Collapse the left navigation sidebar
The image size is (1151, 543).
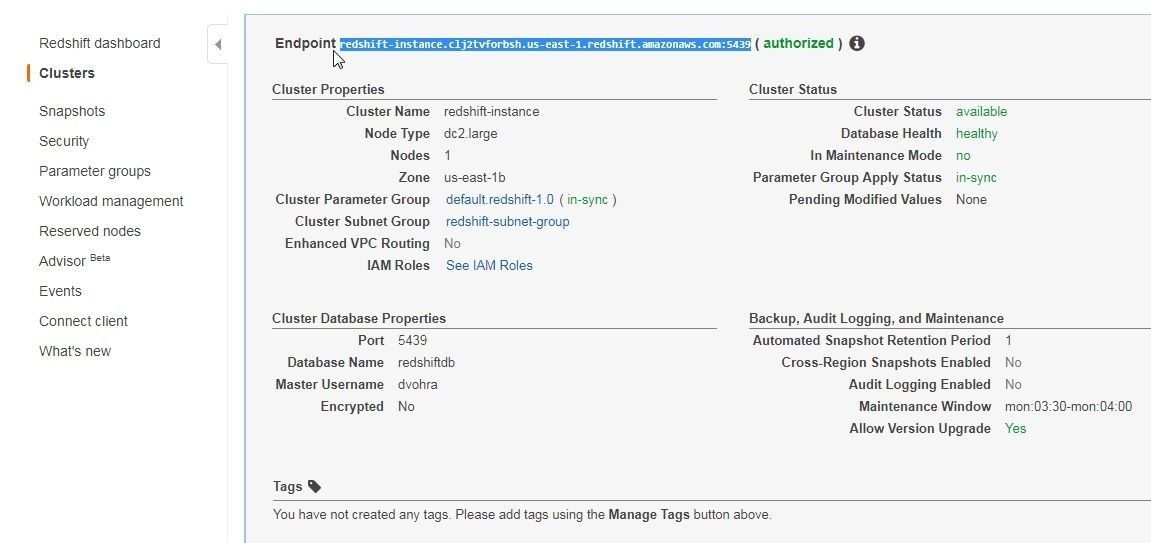(x=218, y=45)
